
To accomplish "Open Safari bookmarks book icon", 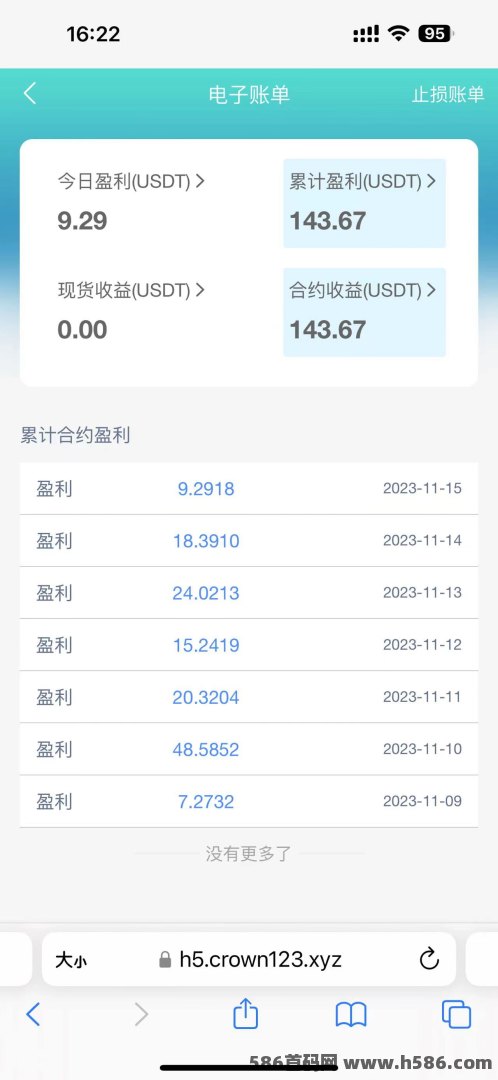I will (x=351, y=1015).
